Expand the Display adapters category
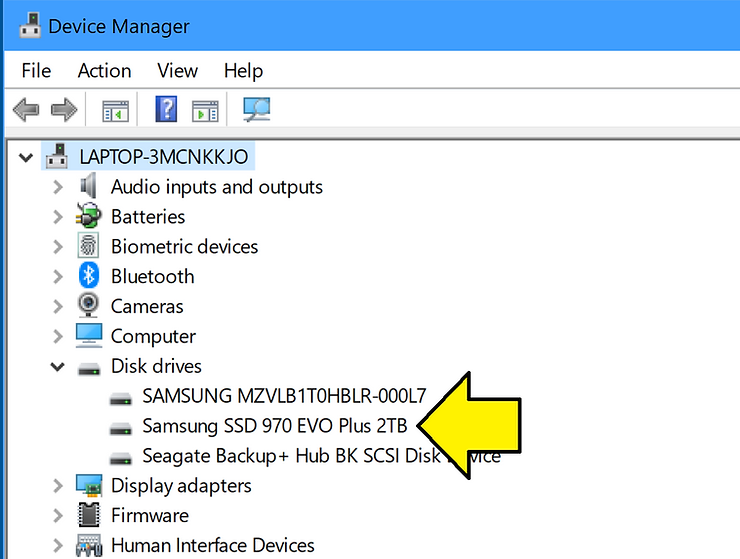 pyautogui.click(x=58, y=485)
